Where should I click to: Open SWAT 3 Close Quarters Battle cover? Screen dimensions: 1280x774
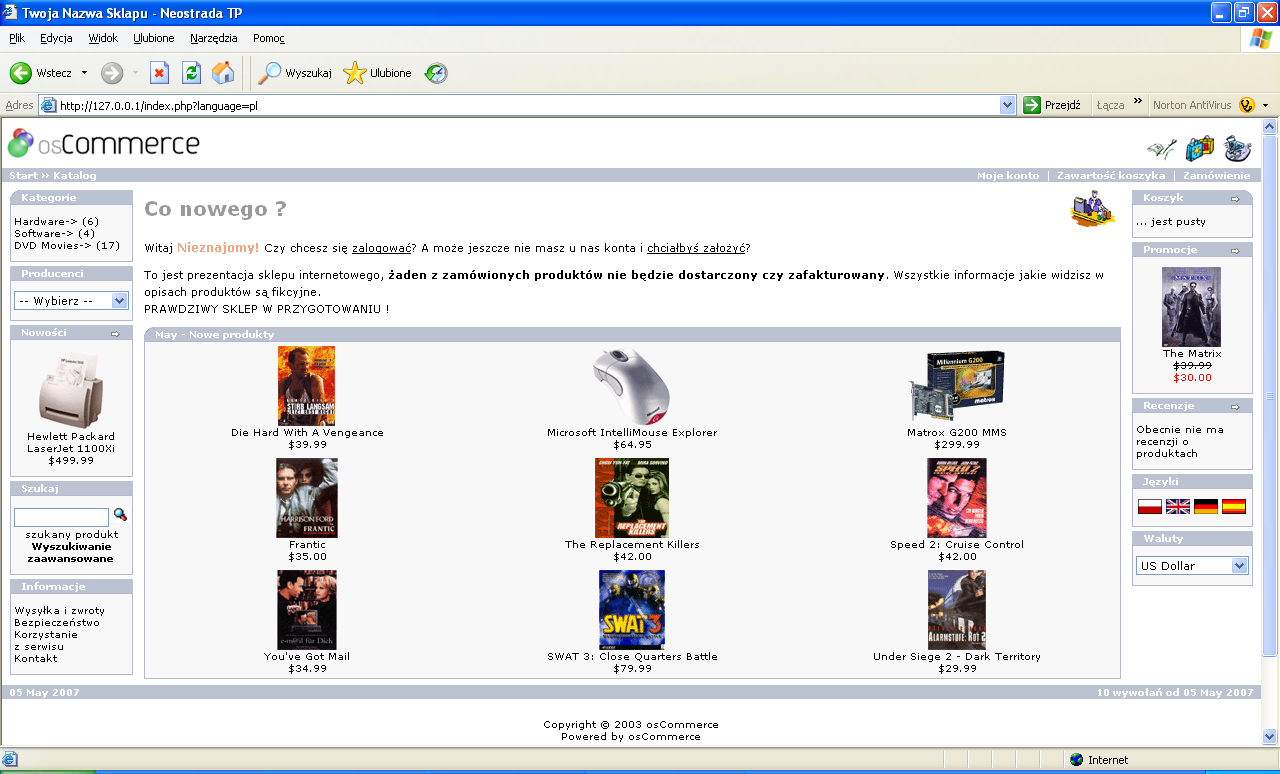tap(631, 610)
